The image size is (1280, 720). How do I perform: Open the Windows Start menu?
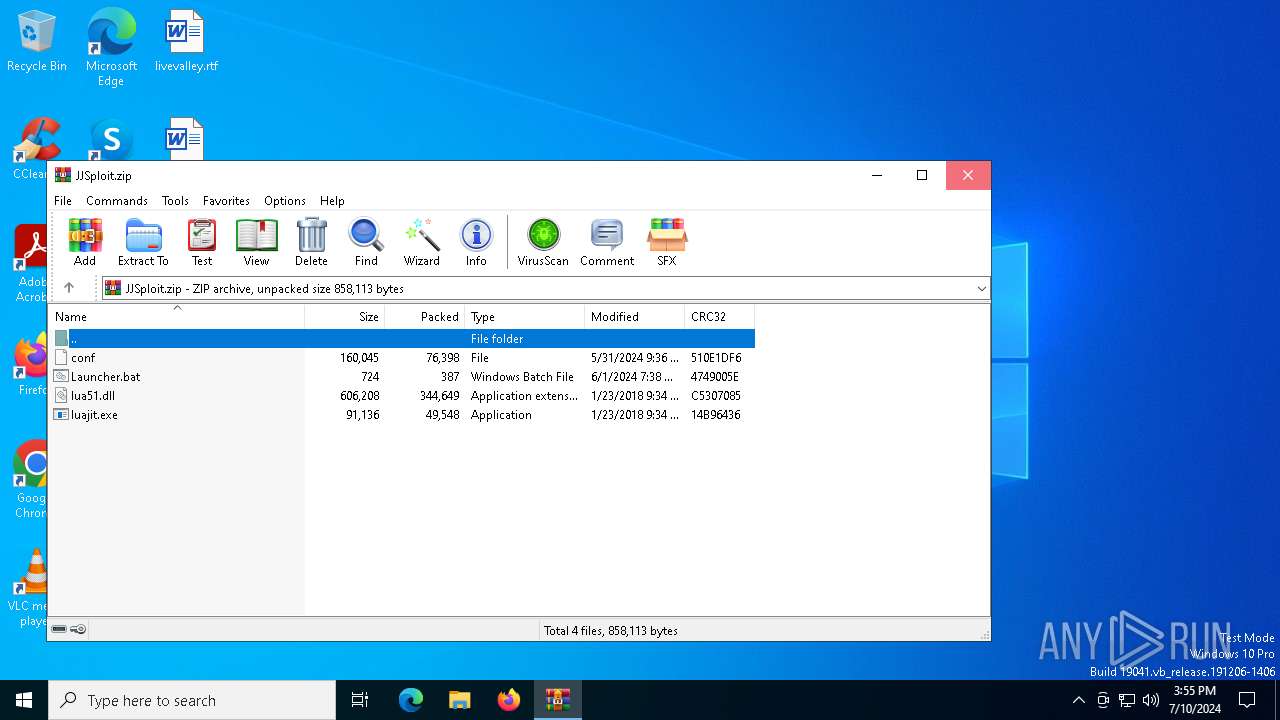click(x=24, y=700)
